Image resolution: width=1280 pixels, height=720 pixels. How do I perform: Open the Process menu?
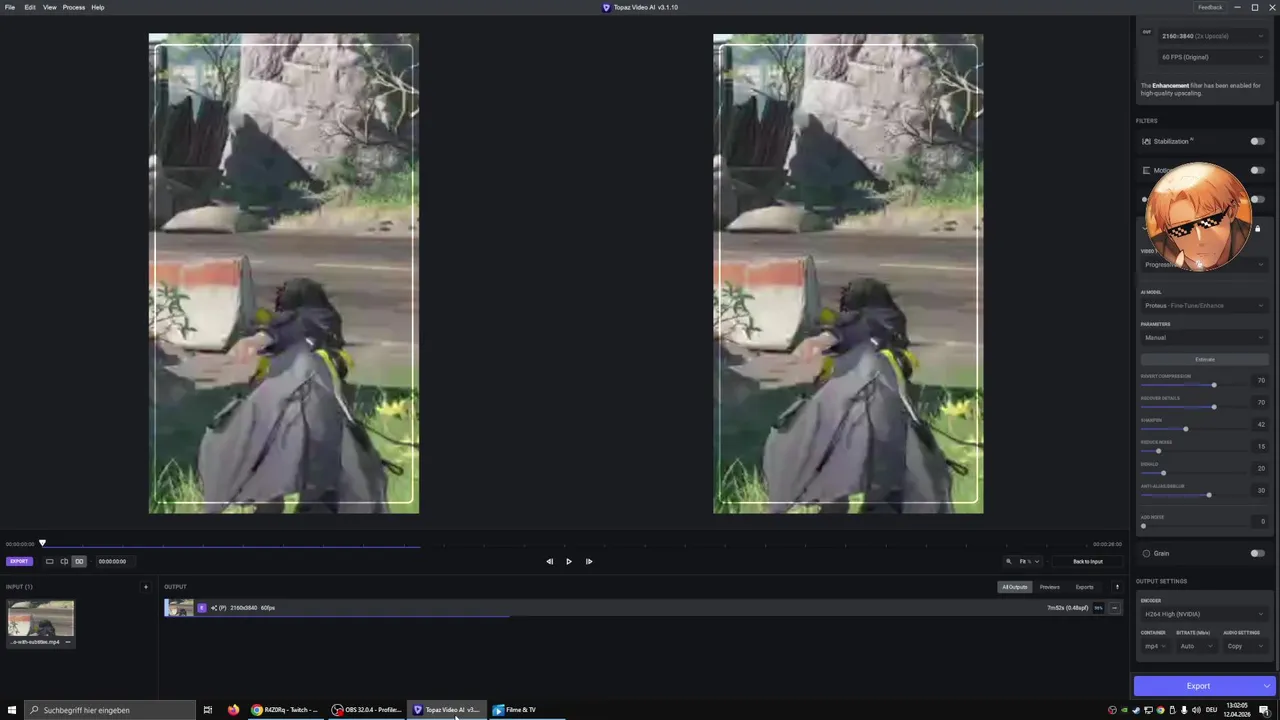pyautogui.click(x=74, y=7)
